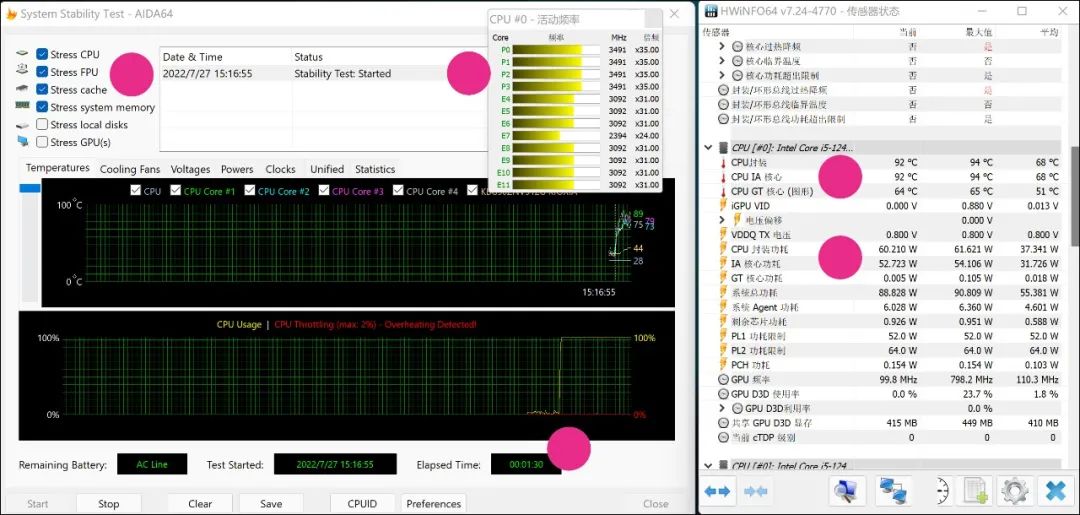The image size is (1080, 515).
Task: Enable the Stress GPU(s) checkbox
Action: [42, 142]
